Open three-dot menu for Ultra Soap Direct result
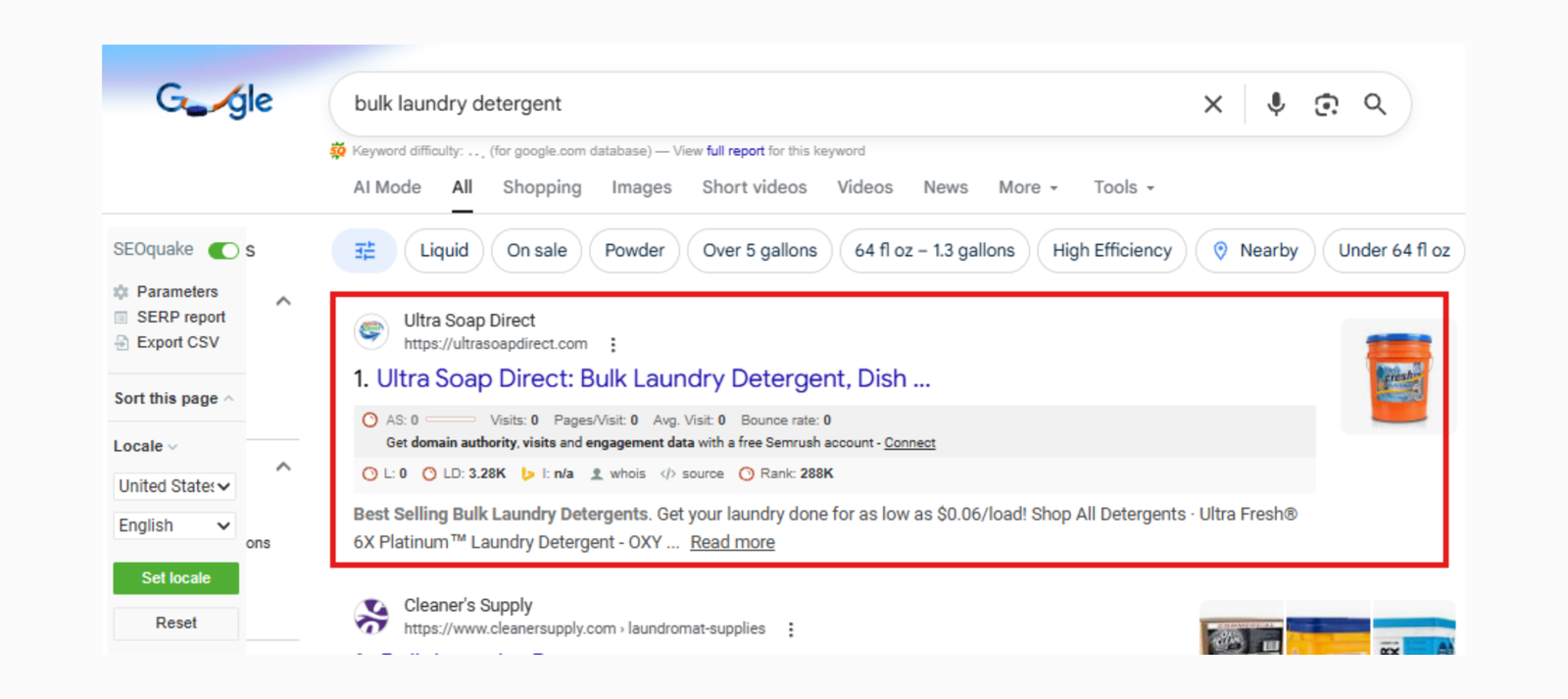Image resolution: width=1568 pixels, height=699 pixels. [613, 345]
